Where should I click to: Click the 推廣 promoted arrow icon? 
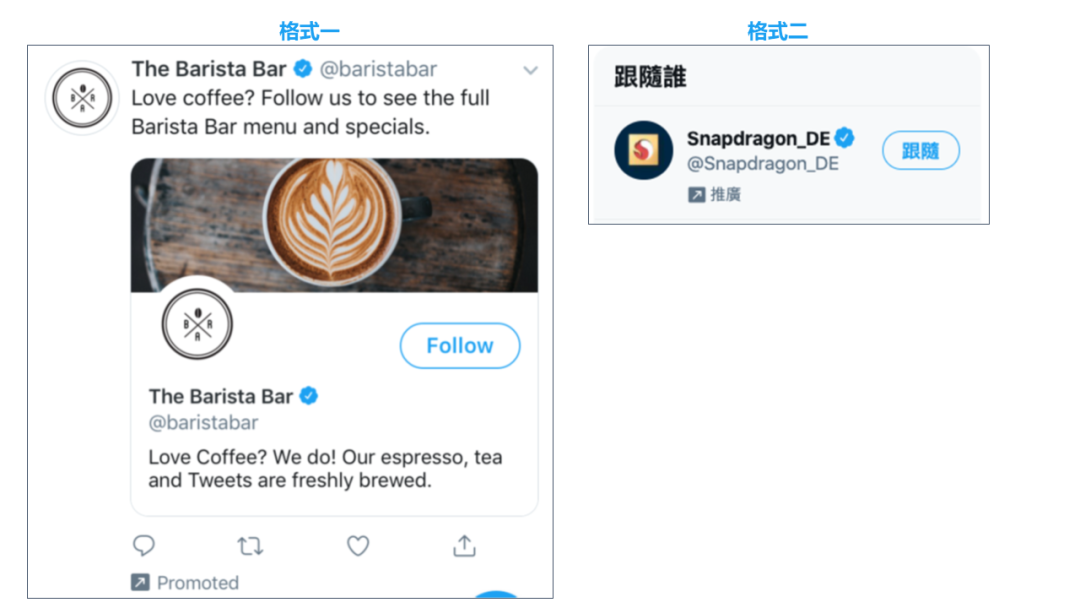pos(696,195)
